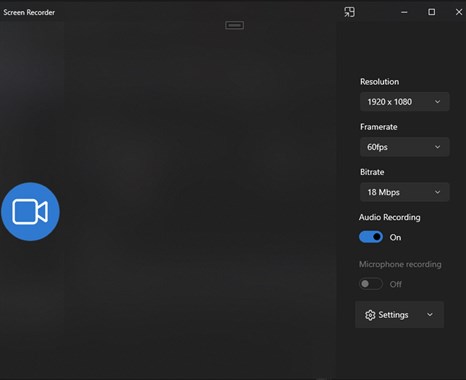Close the Screen Recorder window
The width and height of the screenshot is (466, 380).
click(459, 12)
